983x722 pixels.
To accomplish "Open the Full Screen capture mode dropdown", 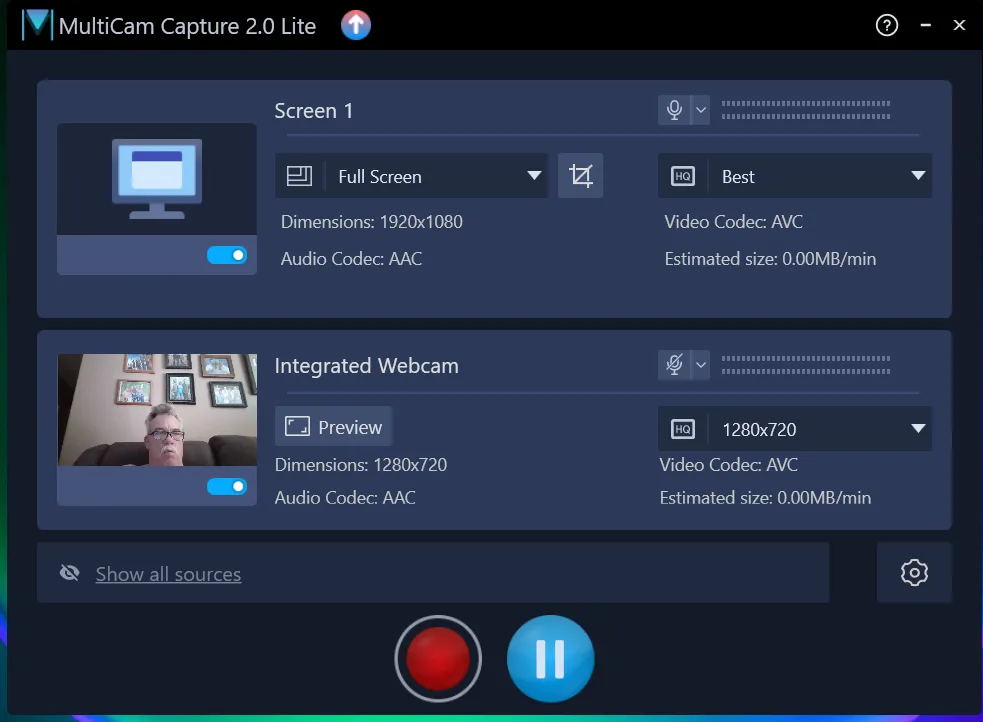I will [x=412, y=176].
